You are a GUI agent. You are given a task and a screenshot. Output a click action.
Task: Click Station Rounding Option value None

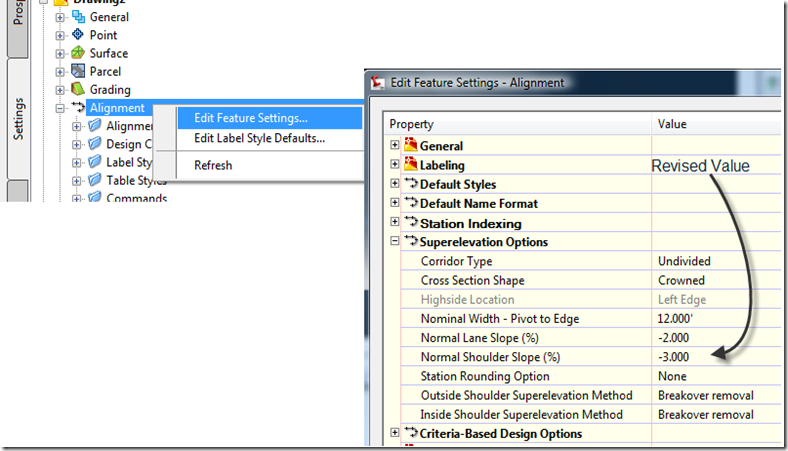672,376
